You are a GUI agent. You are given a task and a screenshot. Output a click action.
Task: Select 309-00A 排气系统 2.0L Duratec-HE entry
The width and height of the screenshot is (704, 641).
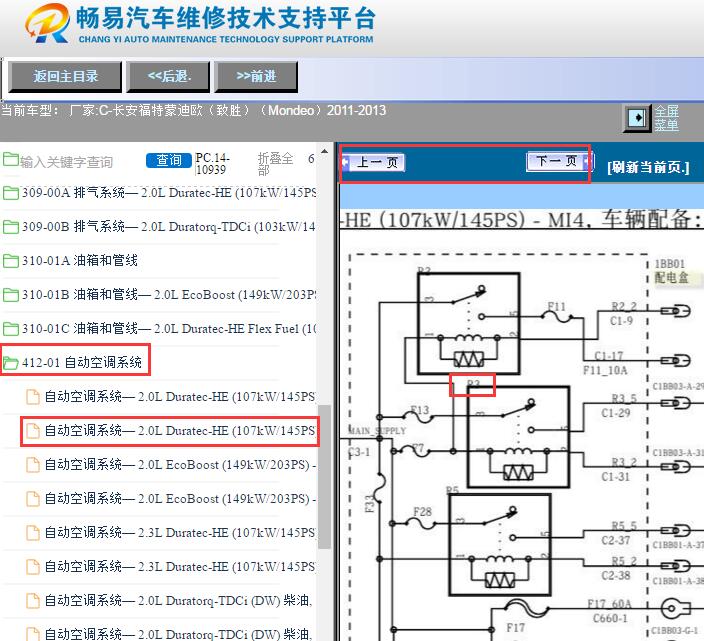(169, 193)
